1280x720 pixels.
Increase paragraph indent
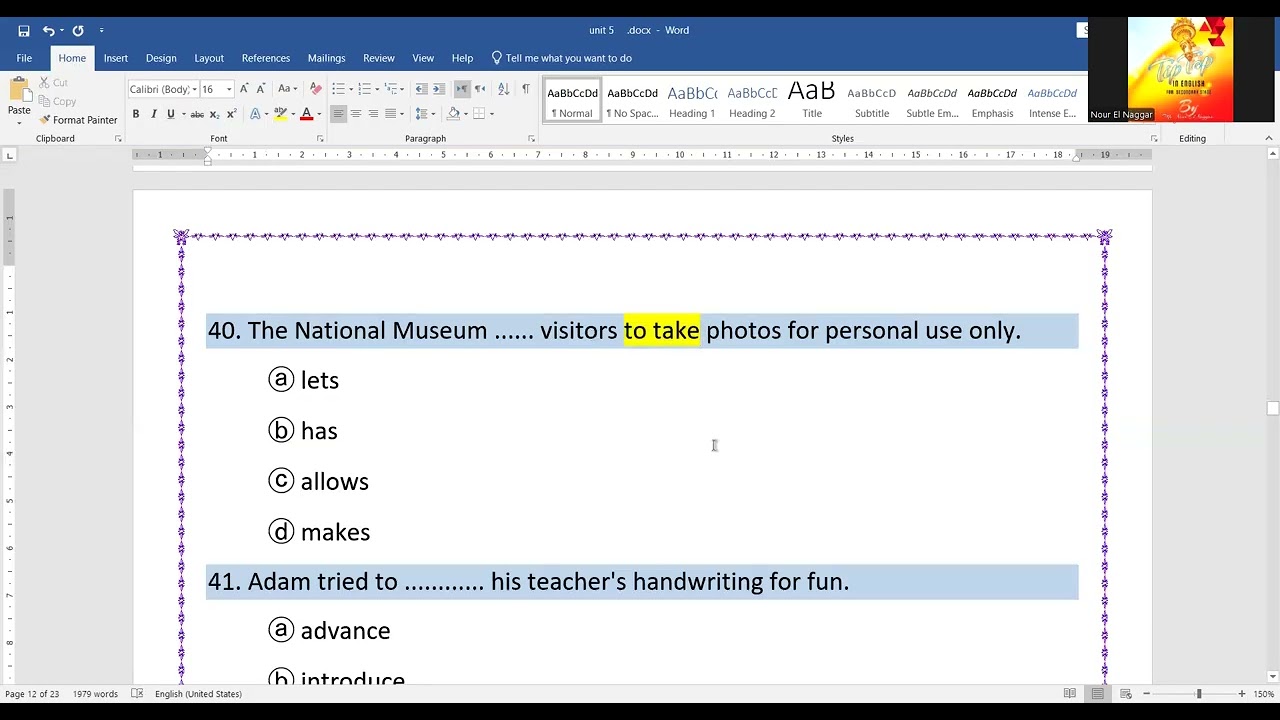[x=438, y=89]
